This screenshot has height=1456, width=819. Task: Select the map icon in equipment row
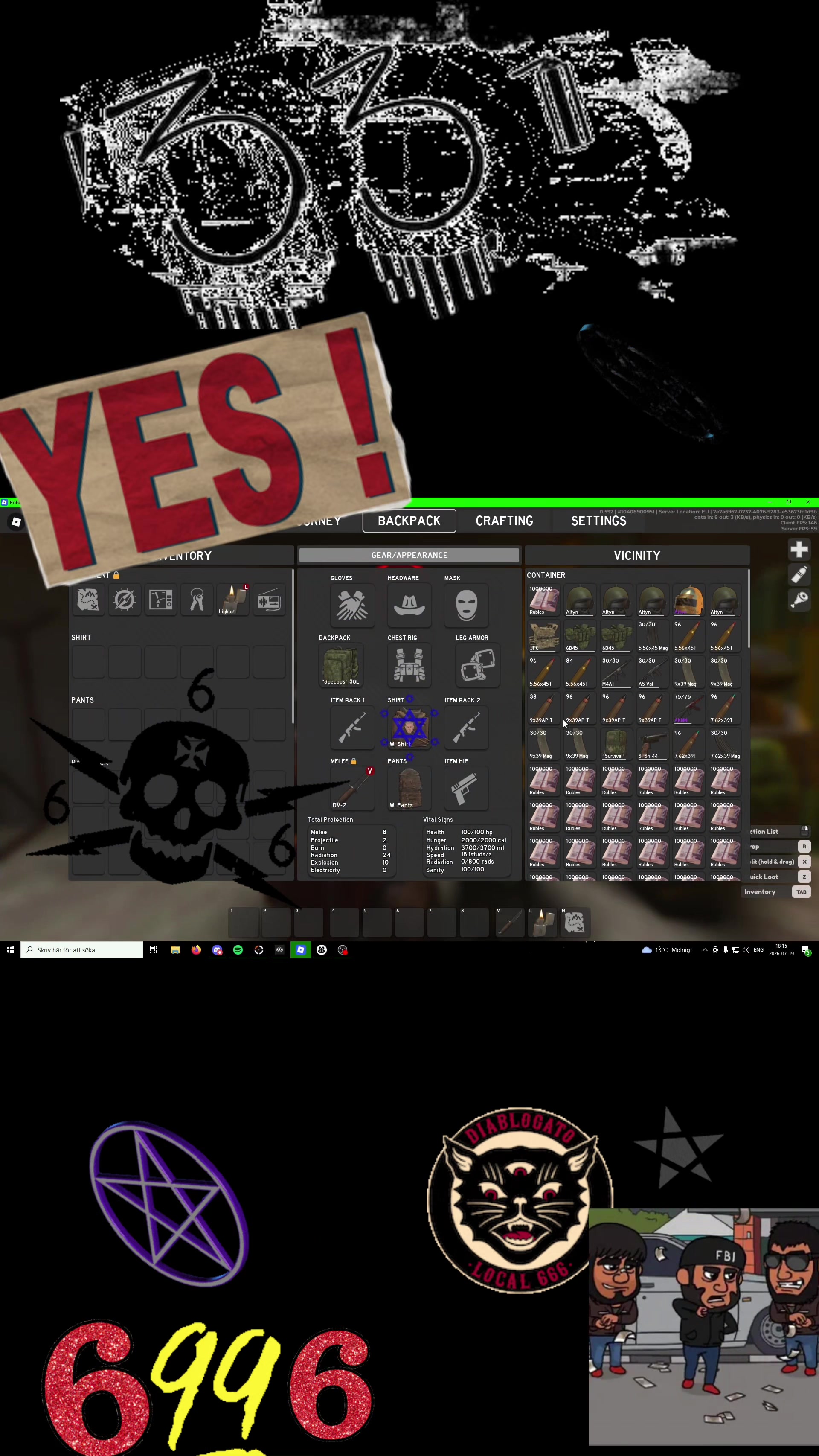click(x=88, y=600)
